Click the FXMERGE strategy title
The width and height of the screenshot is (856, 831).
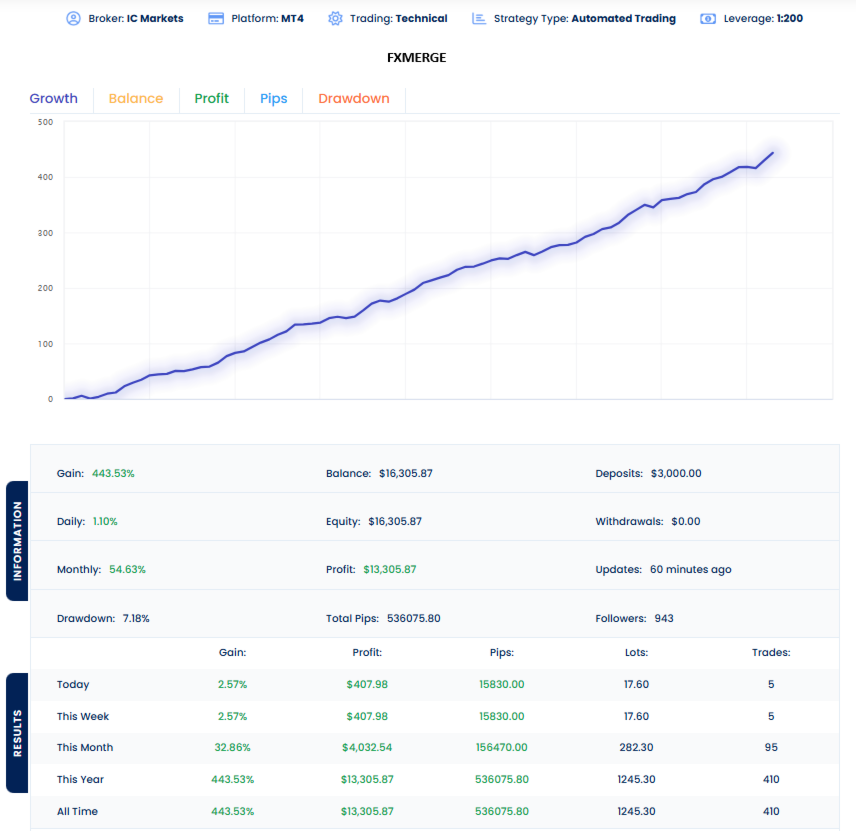pyautogui.click(x=416, y=57)
